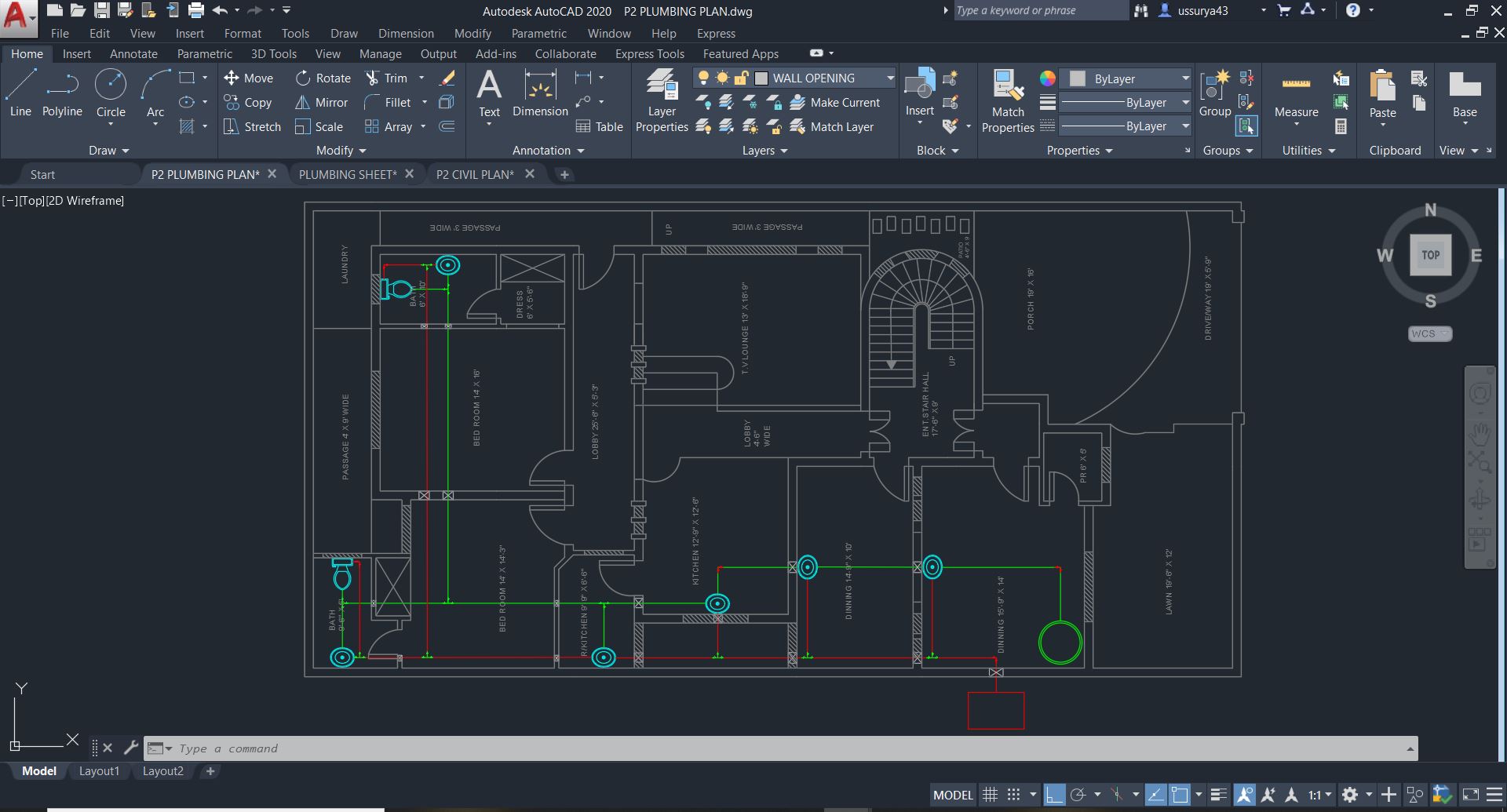
Task: Click the Group tool
Action: click(1215, 93)
